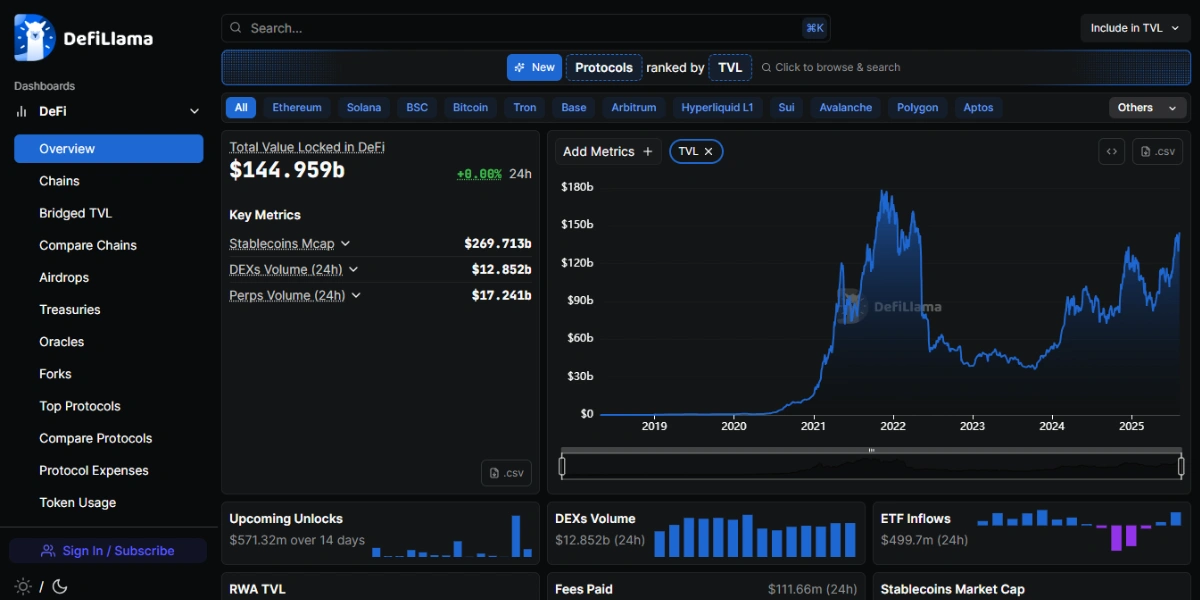The image size is (1200, 600).
Task: Open Treasuries page
Action: click(x=109, y=310)
